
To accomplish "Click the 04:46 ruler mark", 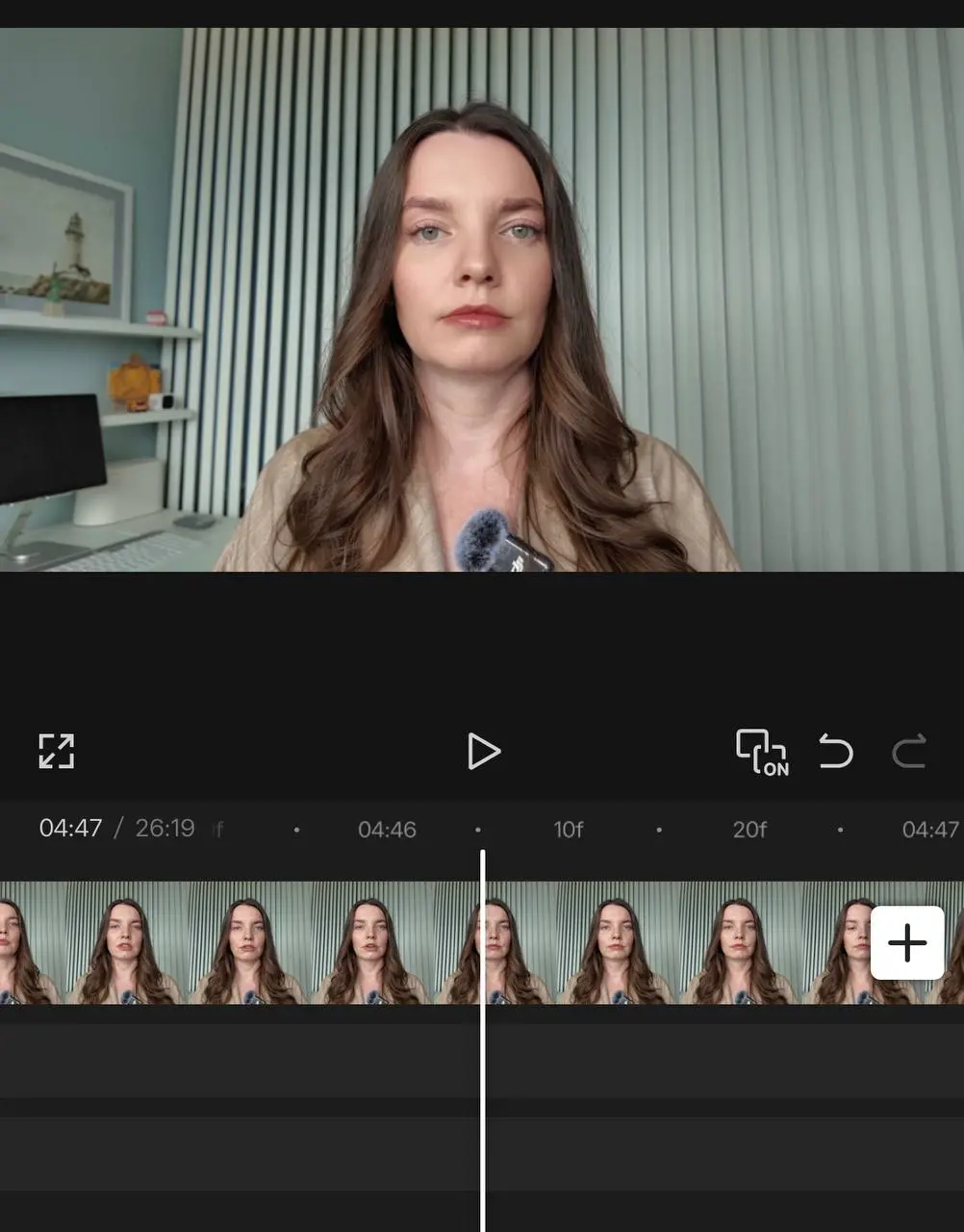I will coord(387,830).
